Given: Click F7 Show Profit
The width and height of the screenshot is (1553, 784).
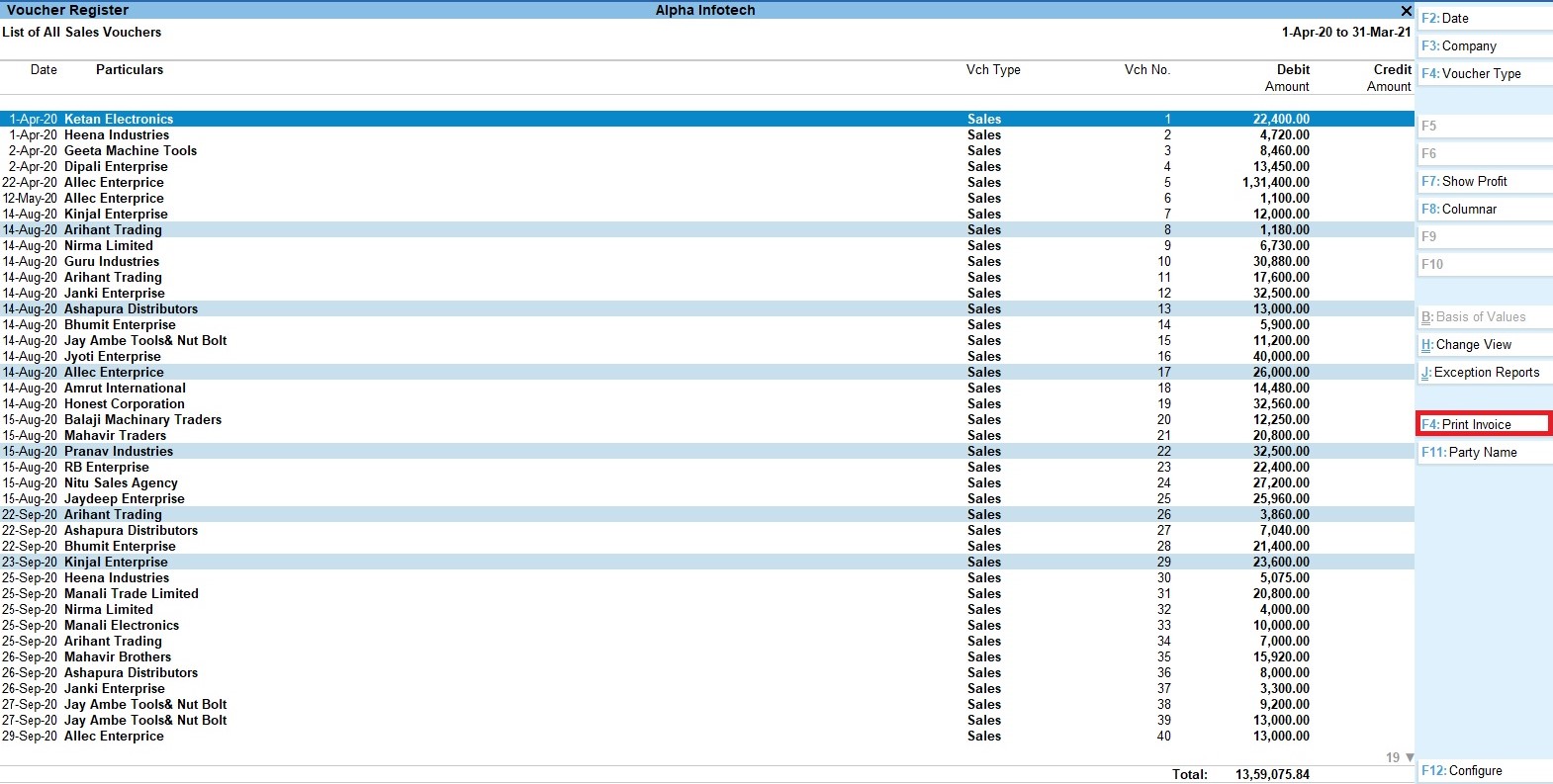Looking at the screenshot, I should [x=1484, y=182].
